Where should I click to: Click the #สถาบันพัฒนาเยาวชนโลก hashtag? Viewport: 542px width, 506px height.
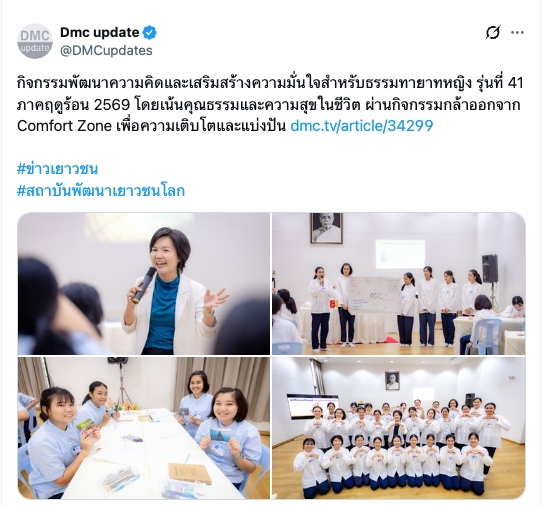tap(101, 190)
